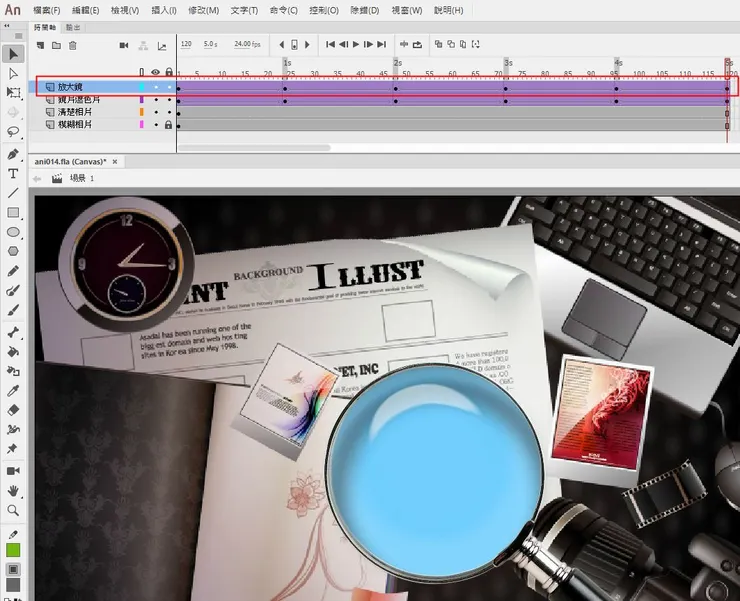
Task: Step back one frame
Action: 344,44
